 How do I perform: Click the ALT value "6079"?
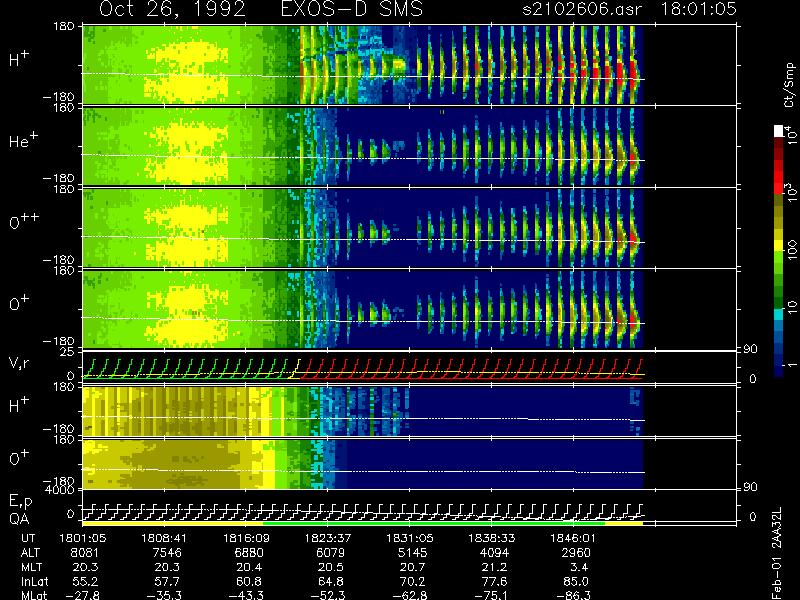[331, 553]
